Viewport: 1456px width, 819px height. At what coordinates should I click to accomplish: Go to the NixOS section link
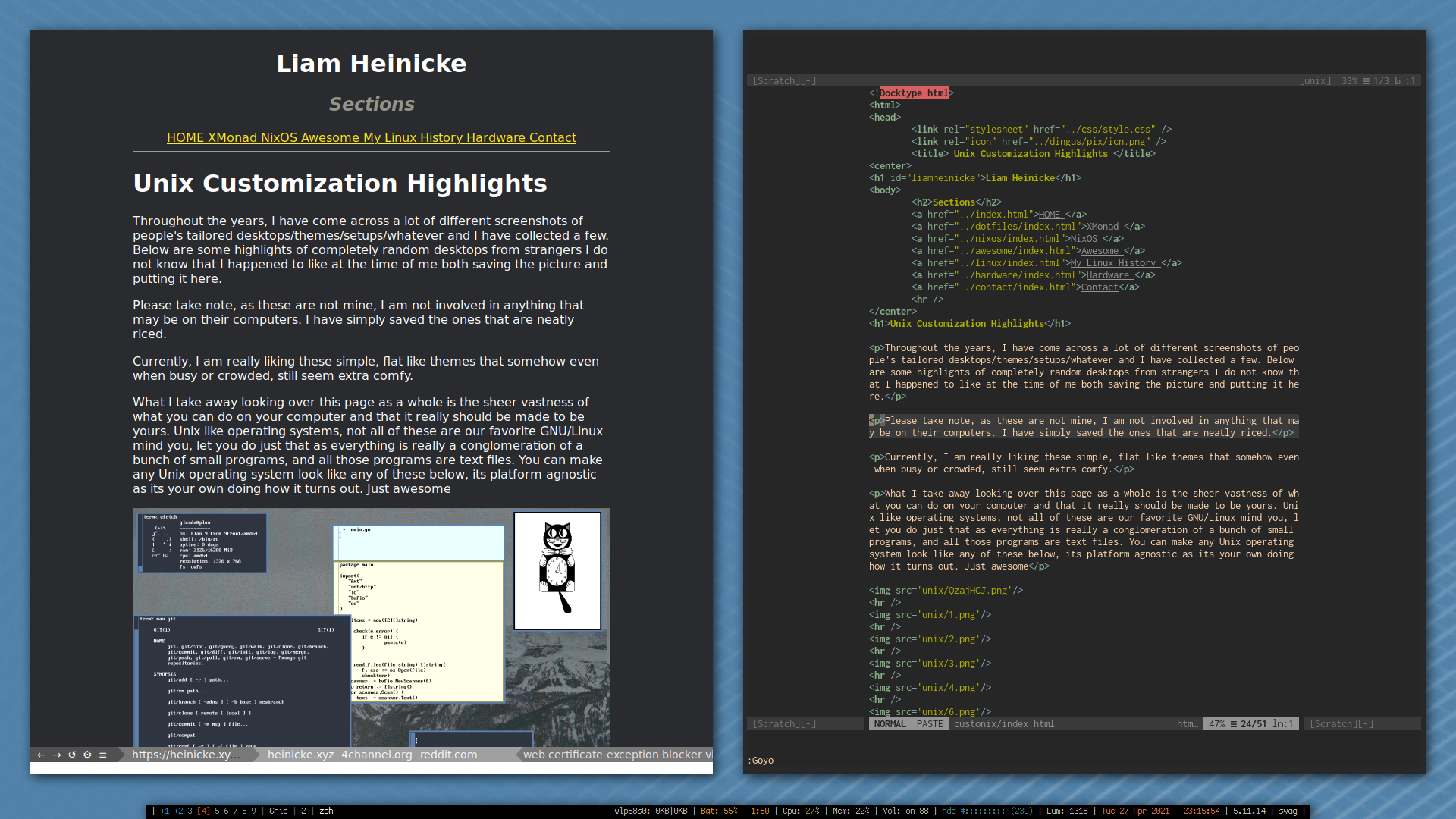tap(278, 137)
